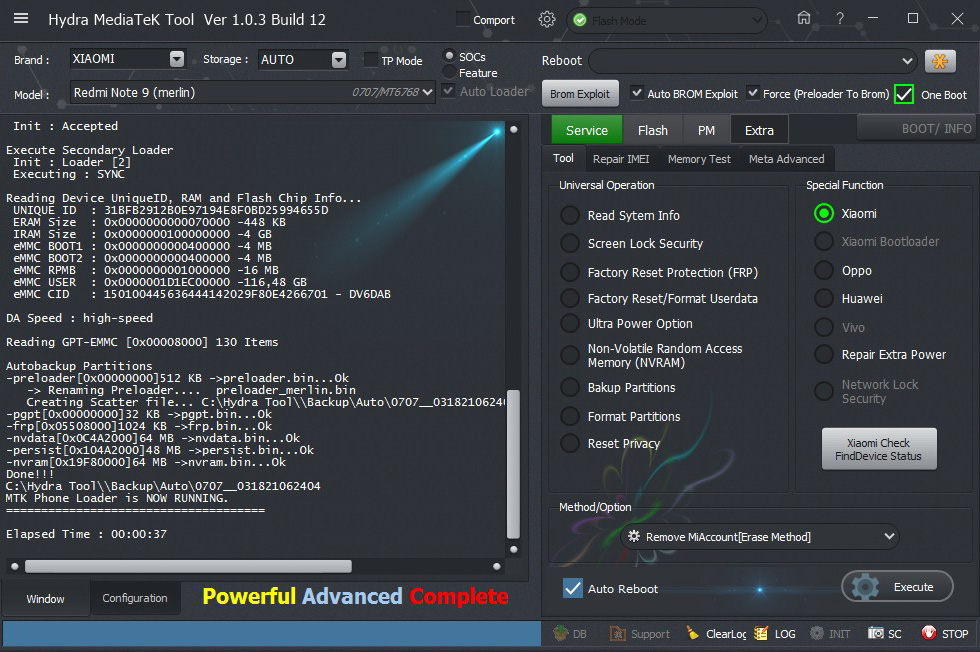Select the Huawei special function option
980x652 pixels.
point(824,298)
